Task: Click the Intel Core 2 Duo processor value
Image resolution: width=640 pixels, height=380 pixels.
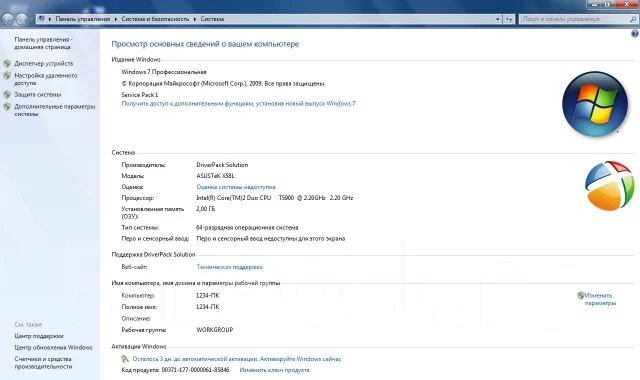Action: pos(275,198)
